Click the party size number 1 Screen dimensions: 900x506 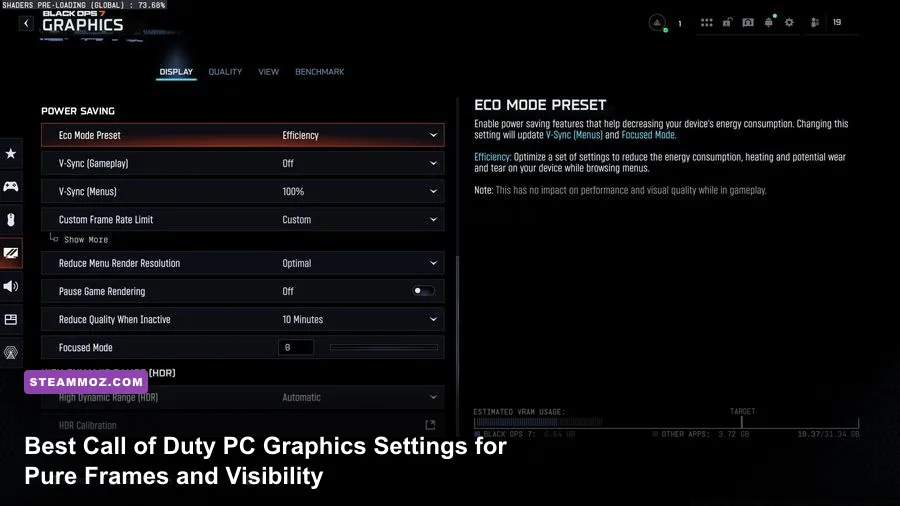pos(680,24)
